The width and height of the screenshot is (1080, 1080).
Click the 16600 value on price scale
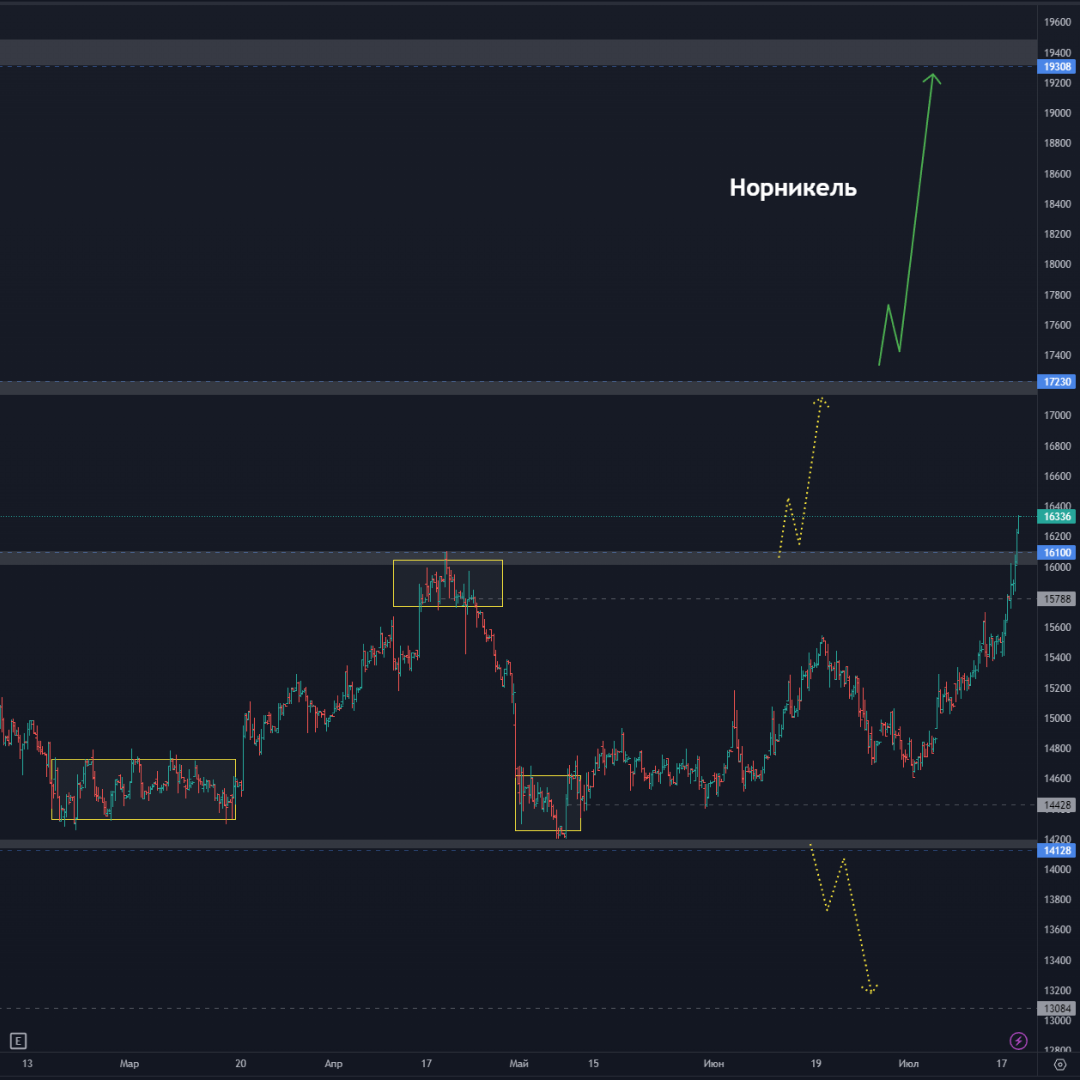(x=1057, y=476)
